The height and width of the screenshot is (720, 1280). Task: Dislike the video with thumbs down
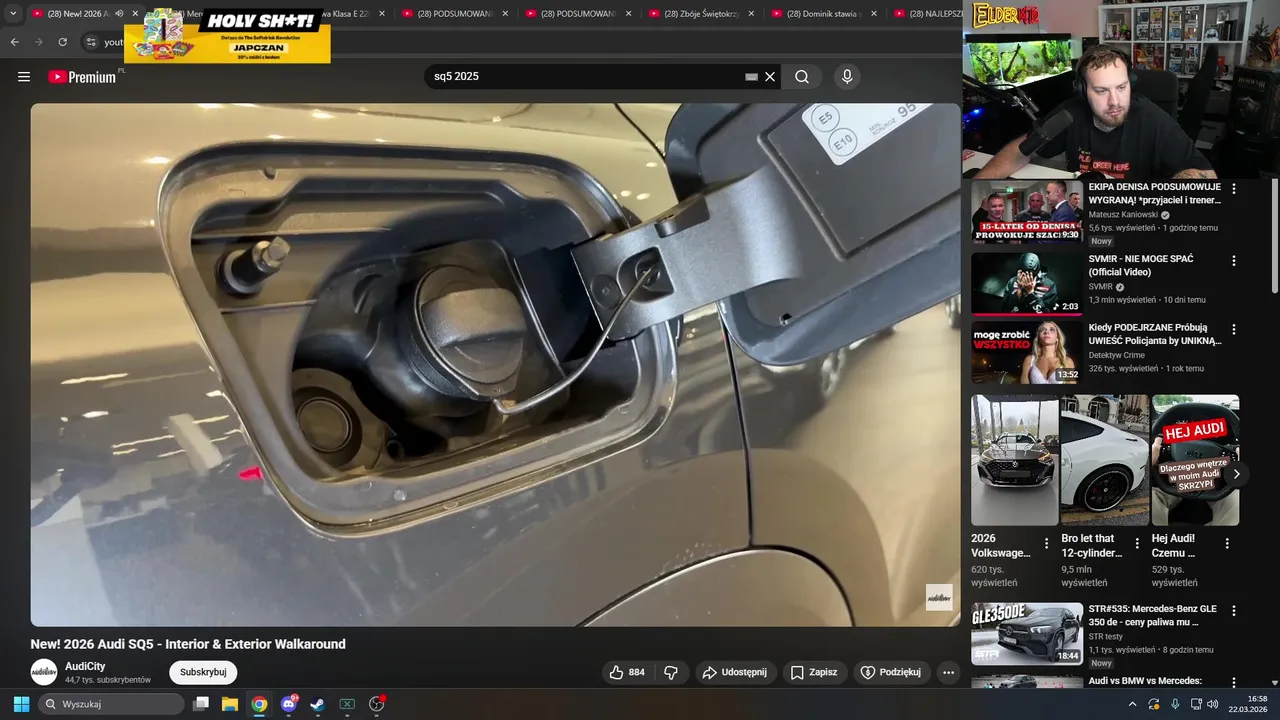[x=671, y=672]
